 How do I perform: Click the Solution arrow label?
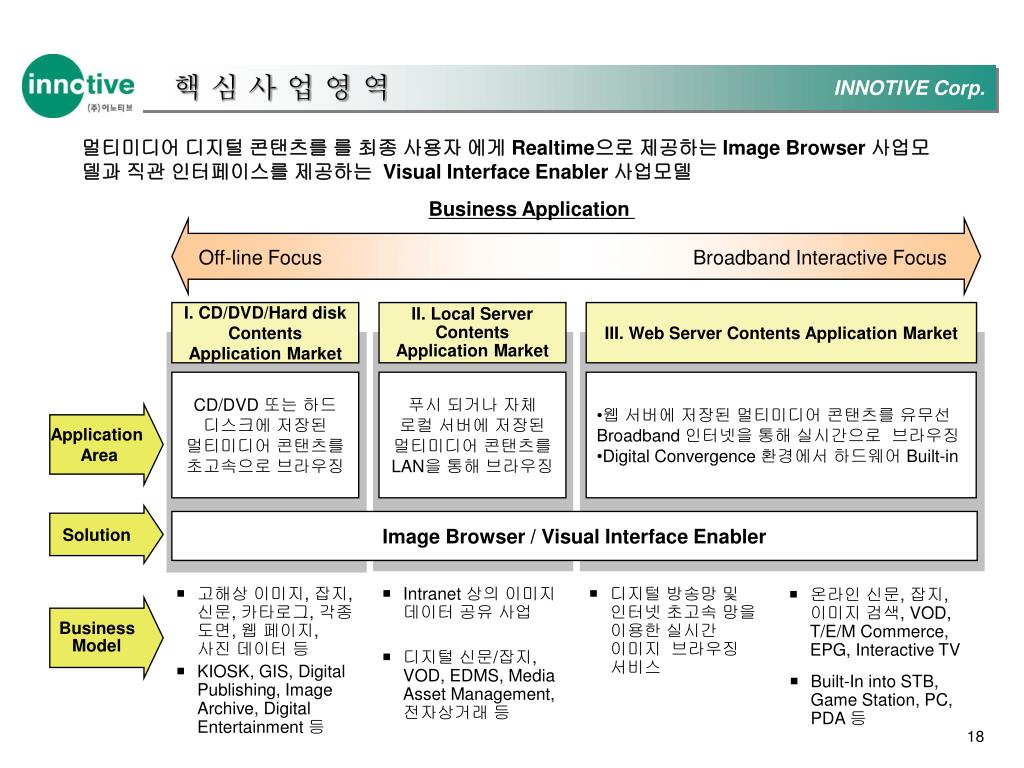point(98,535)
